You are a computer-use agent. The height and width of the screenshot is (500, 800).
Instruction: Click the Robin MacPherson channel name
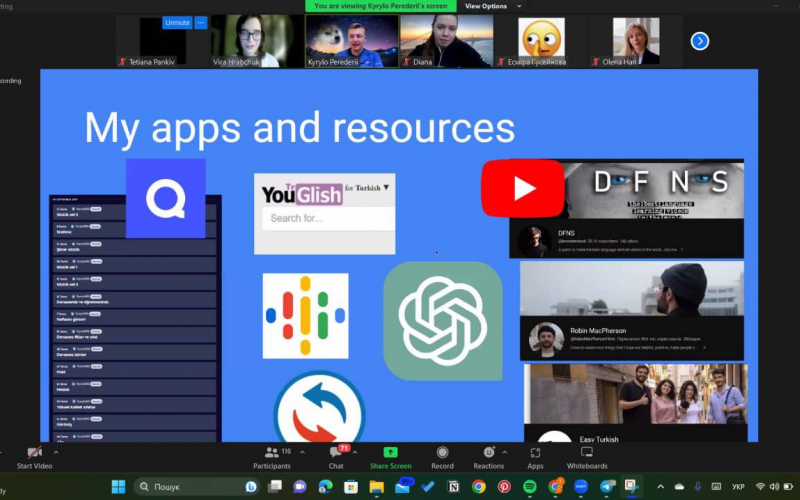[598, 331]
